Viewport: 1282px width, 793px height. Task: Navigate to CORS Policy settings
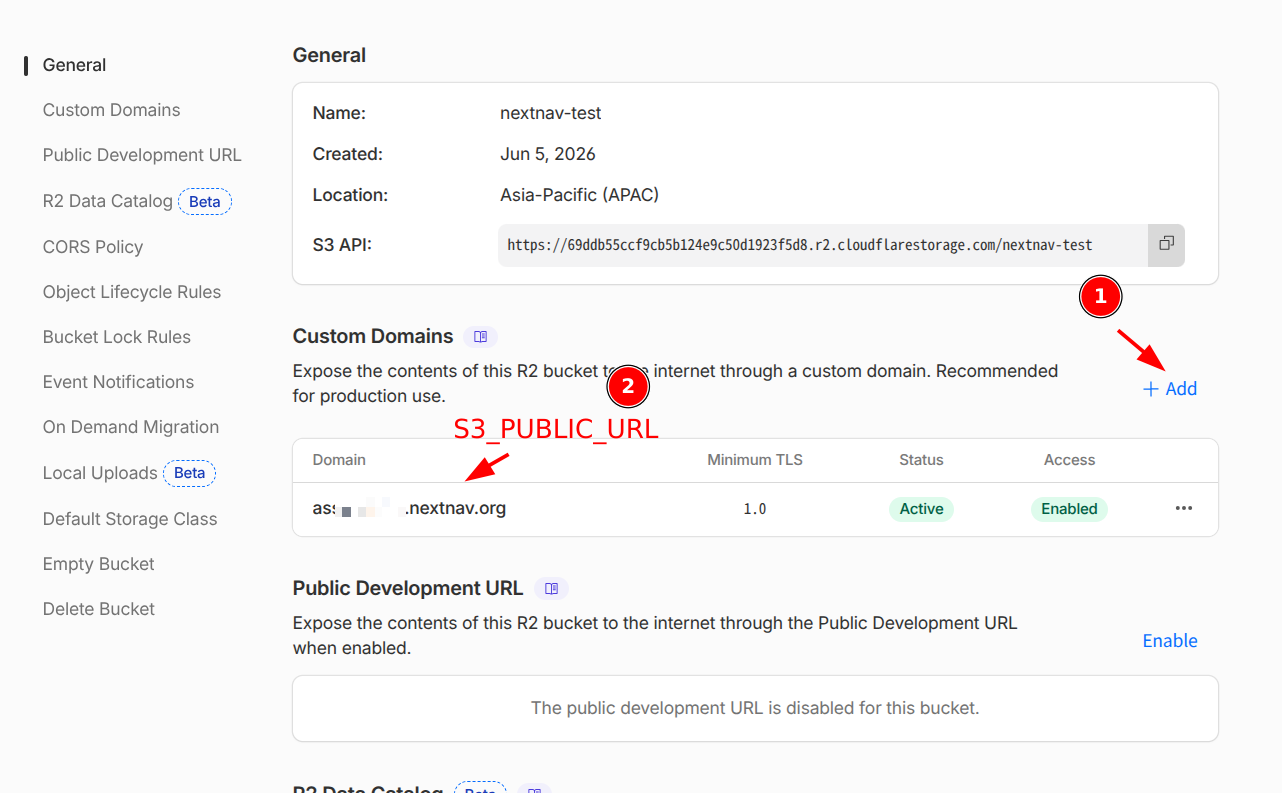click(93, 247)
